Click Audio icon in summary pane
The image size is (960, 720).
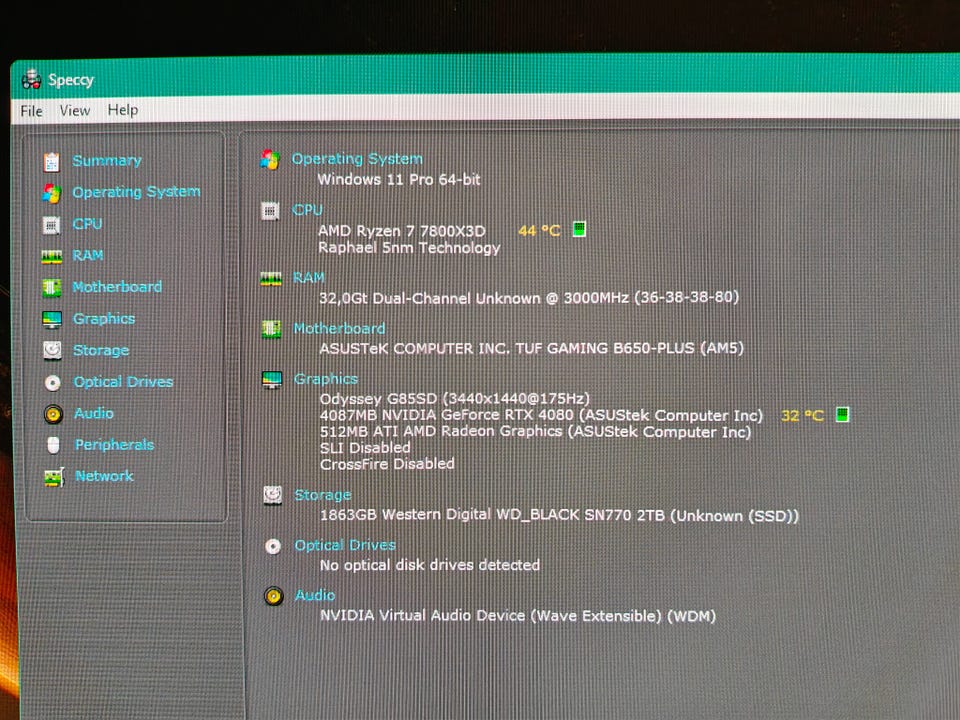coord(274,596)
